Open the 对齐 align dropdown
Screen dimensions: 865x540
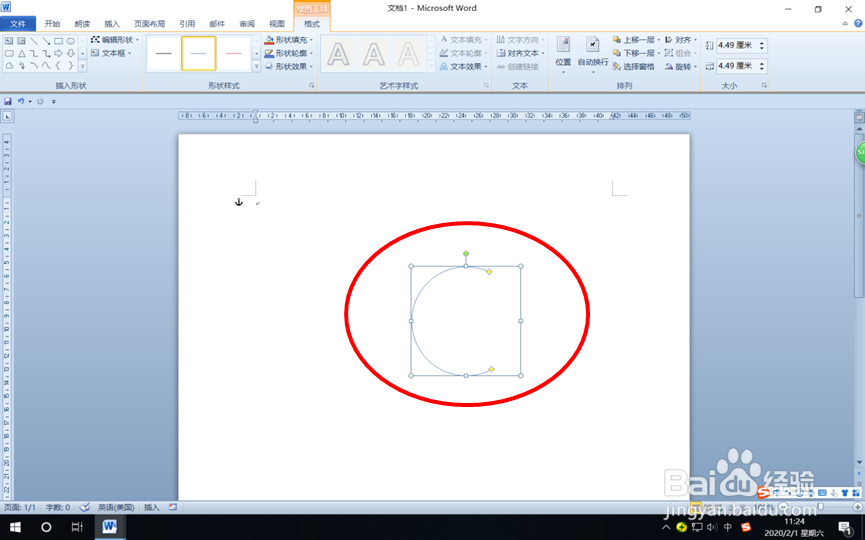[x=680, y=40]
